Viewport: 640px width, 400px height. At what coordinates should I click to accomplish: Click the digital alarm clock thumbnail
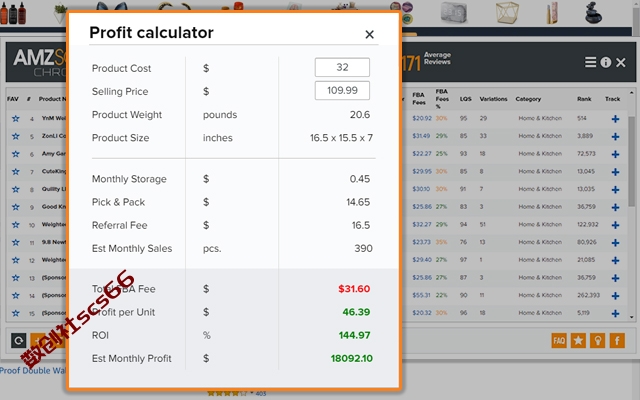454,12
